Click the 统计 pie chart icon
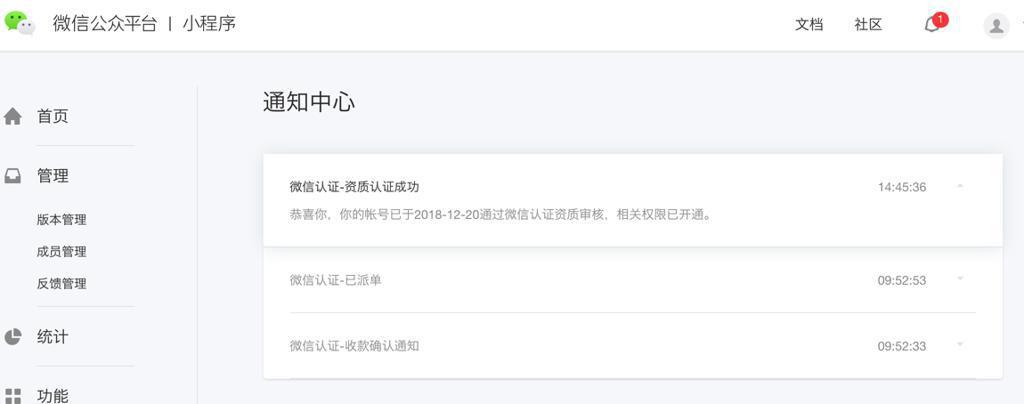The width and height of the screenshot is (1024, 404). 13,337
